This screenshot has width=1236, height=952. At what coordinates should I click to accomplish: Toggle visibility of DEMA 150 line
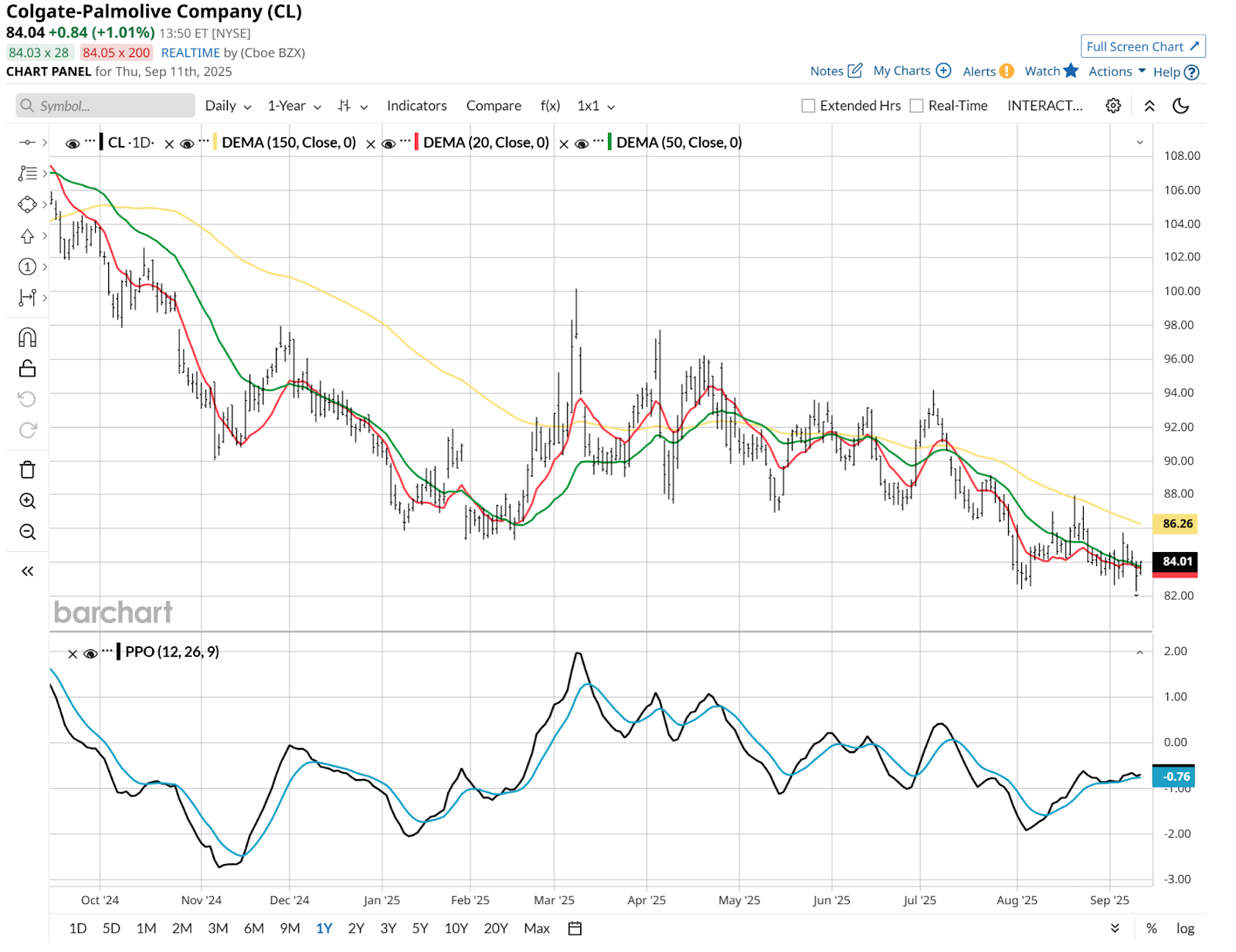(187, 144)
